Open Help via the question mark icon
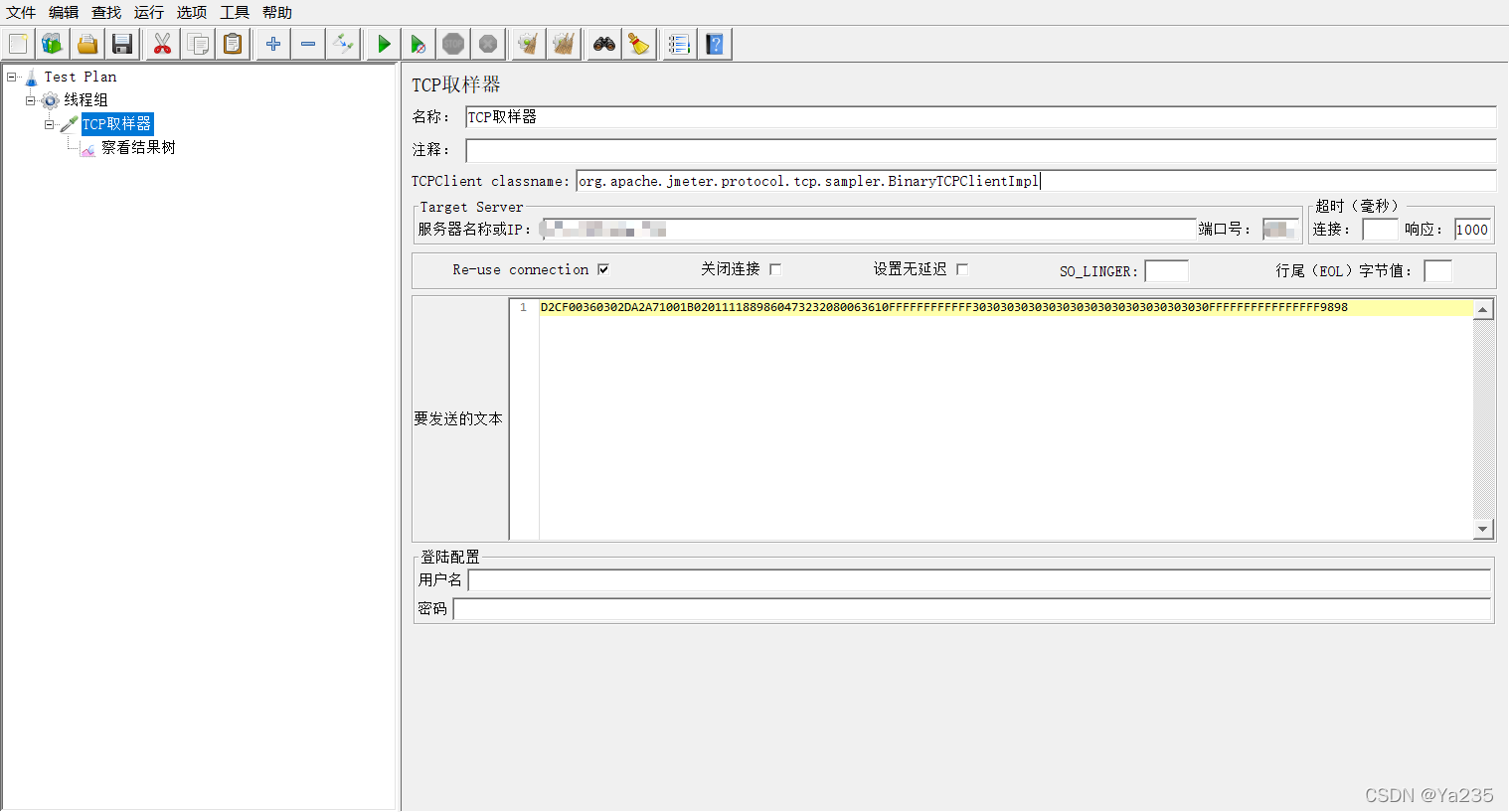The width and height of the screenshot is (1509, 812). [x=715, y=44]
